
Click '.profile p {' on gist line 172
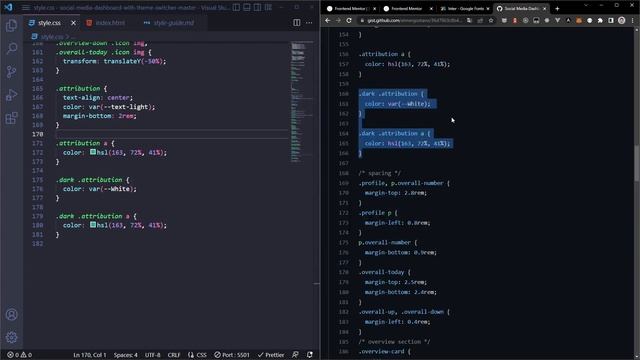[378, 213]
